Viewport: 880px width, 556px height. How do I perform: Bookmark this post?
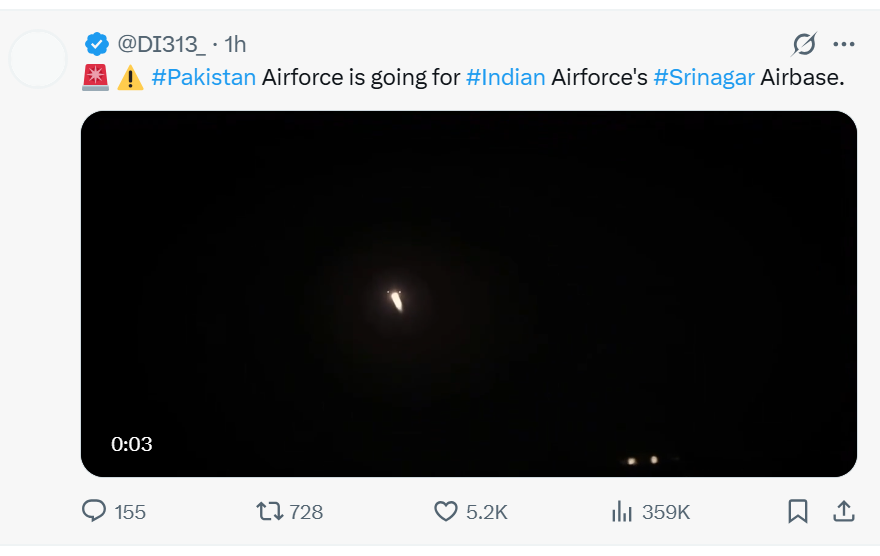(x=798, y=511)
